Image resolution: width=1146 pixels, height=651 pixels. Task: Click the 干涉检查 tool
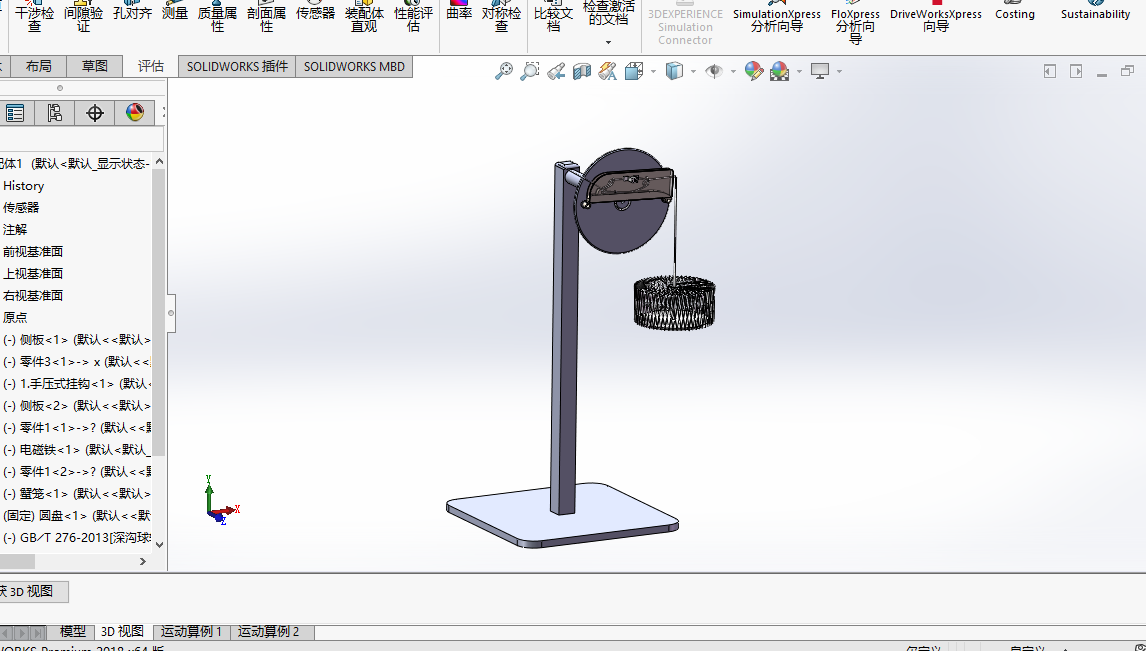click(34, 19)
